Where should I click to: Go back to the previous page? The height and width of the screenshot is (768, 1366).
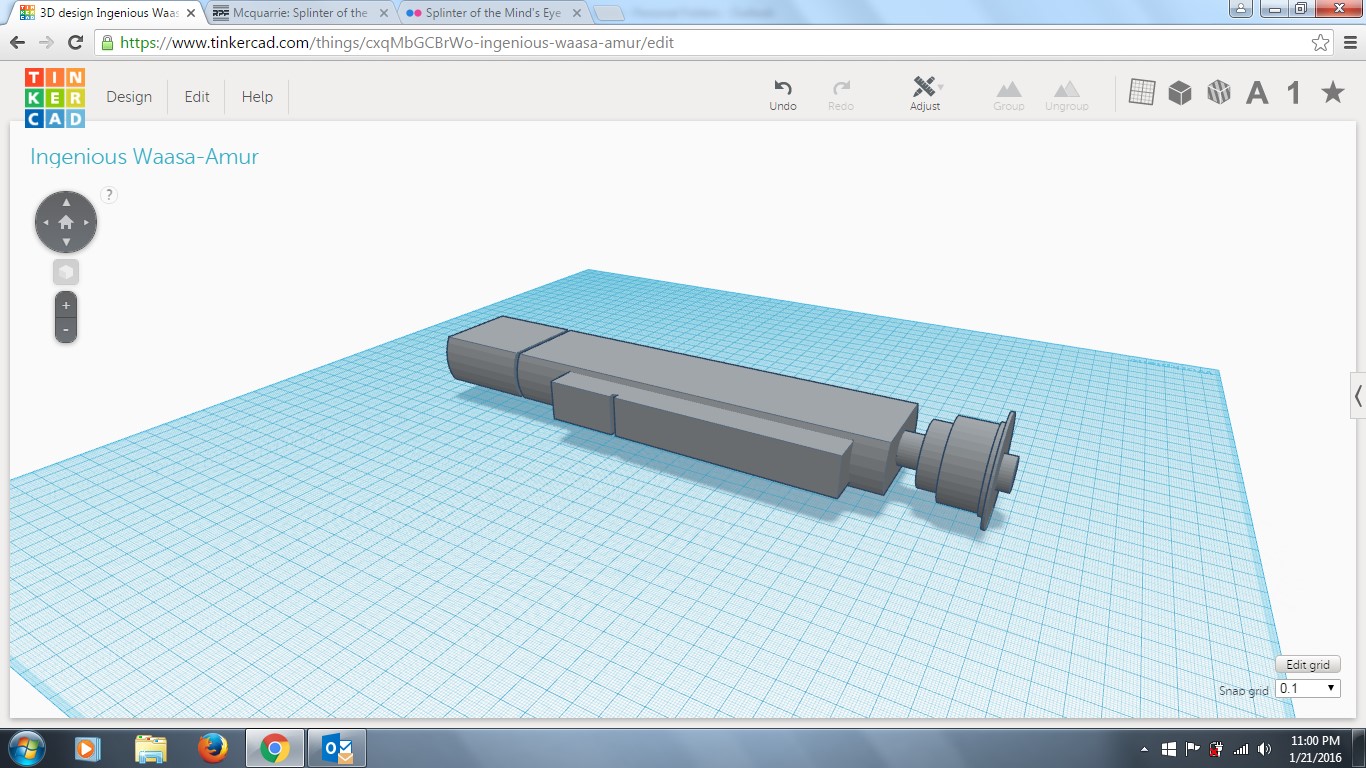point(18,43)
